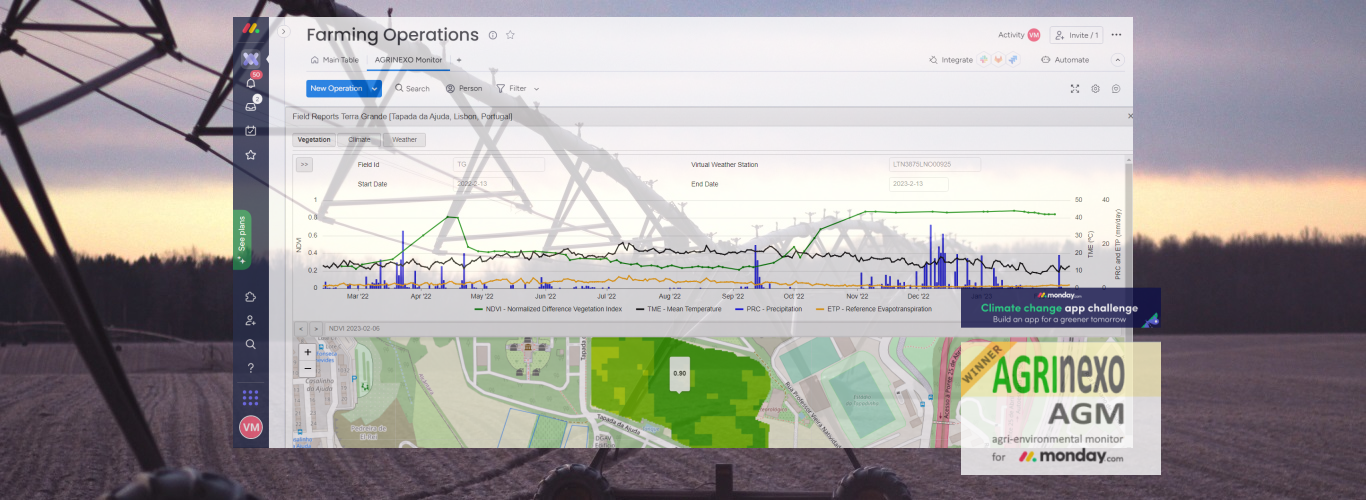Open search magnifier in left sidebar
The width and height of the screenshot is (1366, 500).
point(251,344)
